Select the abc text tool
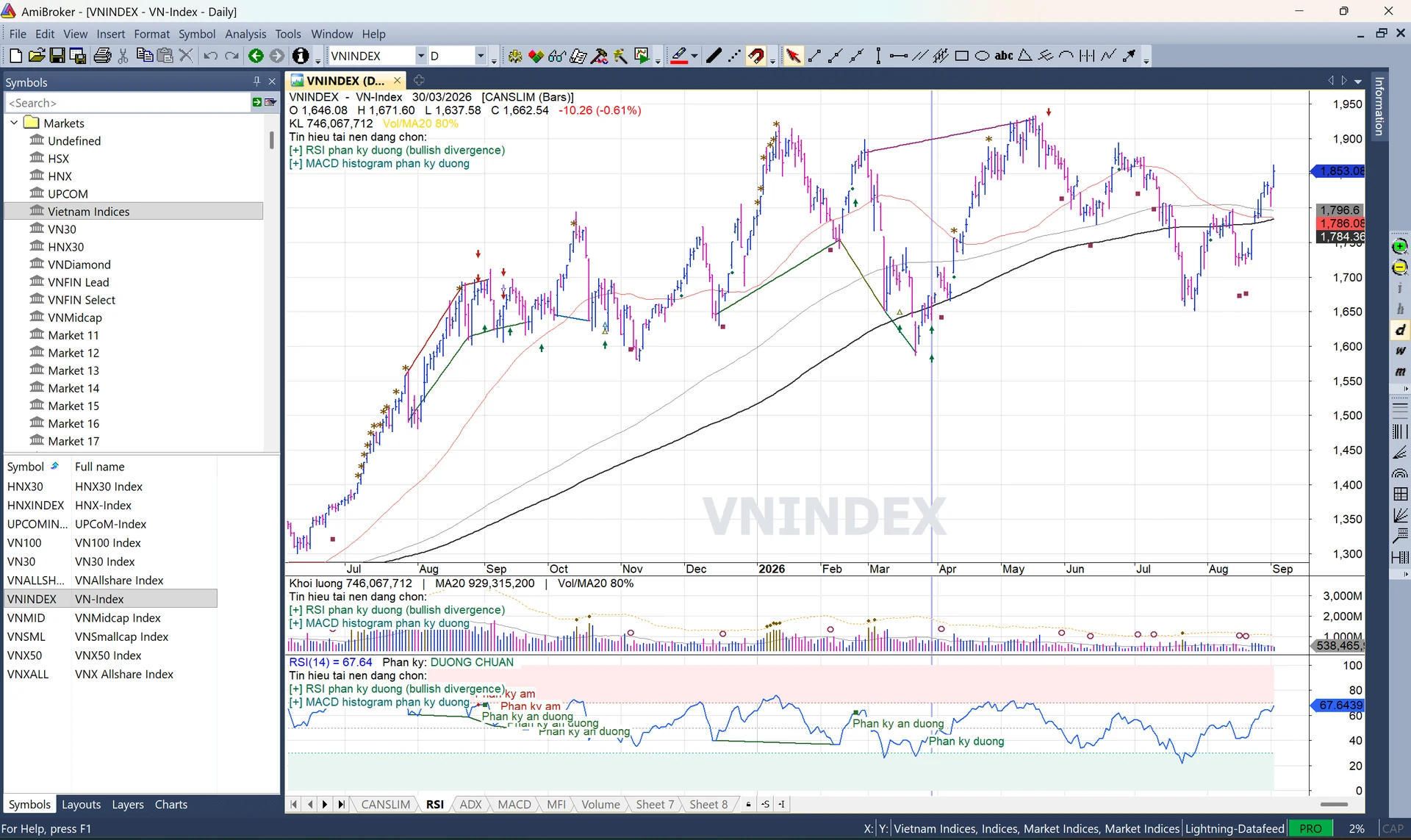This screenshot has width=1411, height=840. coord(1003,56)
